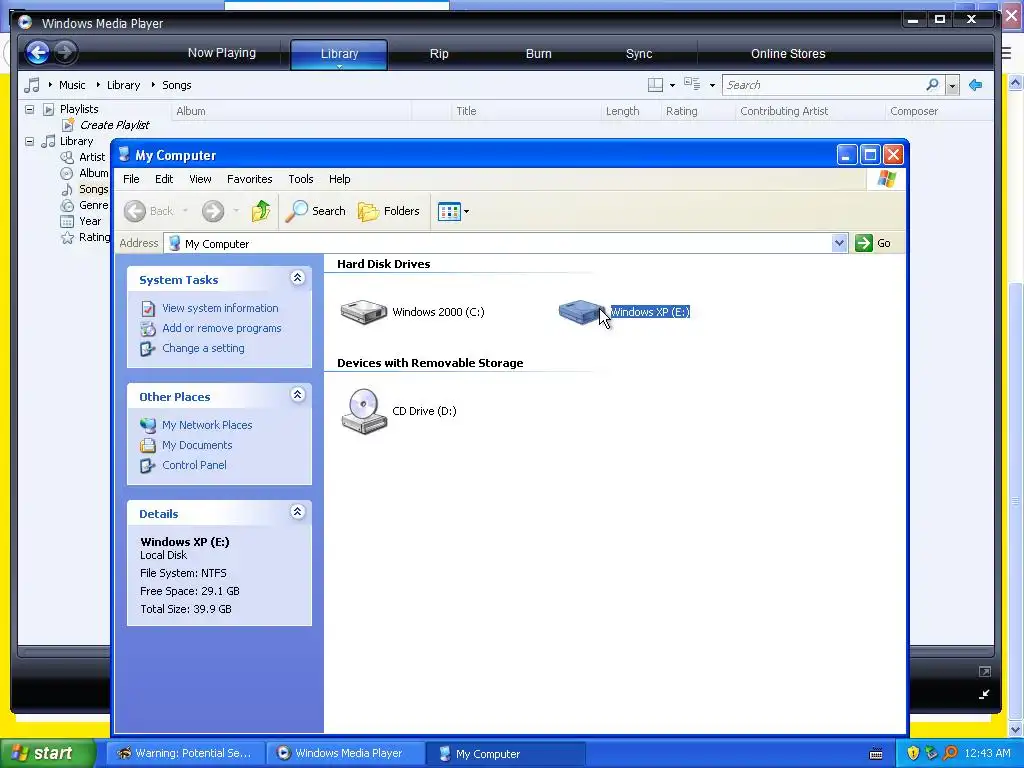Click the Search toolbar button in My Computer
This screenshot has height=768, width=1024.
[x=316, y=211]
